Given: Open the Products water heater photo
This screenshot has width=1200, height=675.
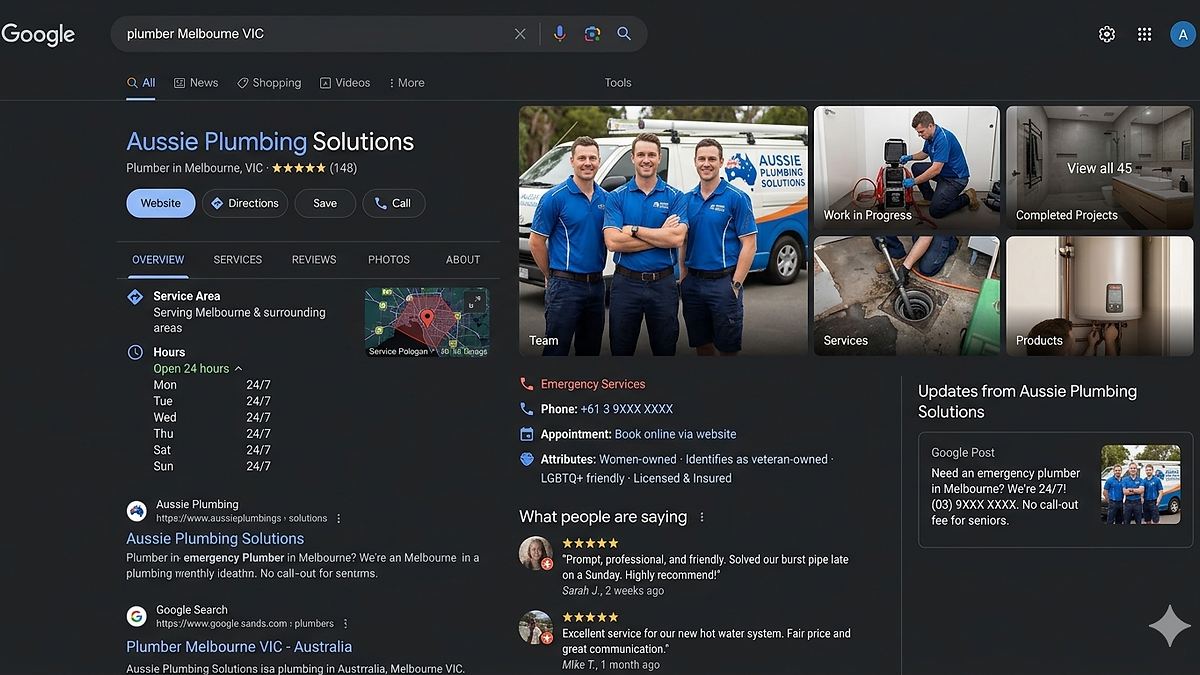Looking at the screenshot, I should coord(1100,296).
